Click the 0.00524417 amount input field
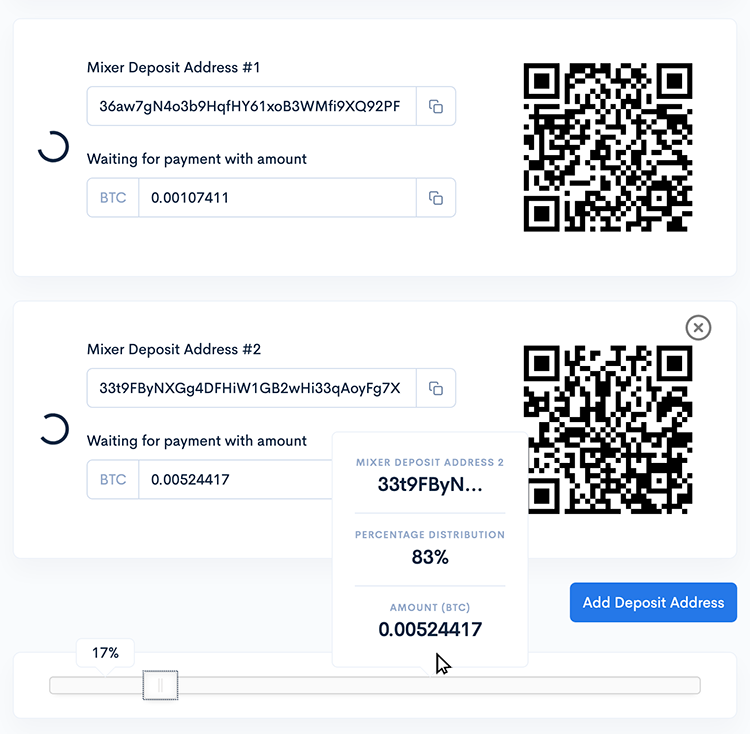Image resolution: width=750 pixels, height=734 pixels. (235, 480)
